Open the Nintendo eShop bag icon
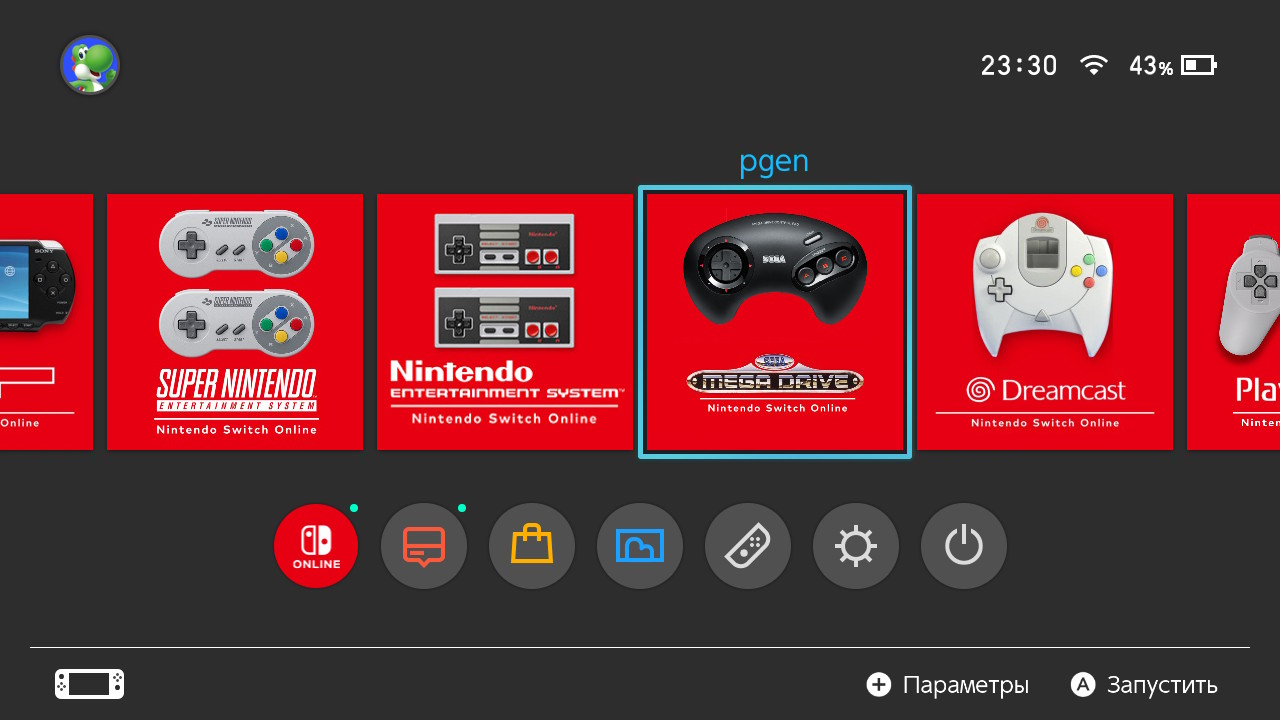Viewport: 1280px width, 720px height. coord(532,546)
